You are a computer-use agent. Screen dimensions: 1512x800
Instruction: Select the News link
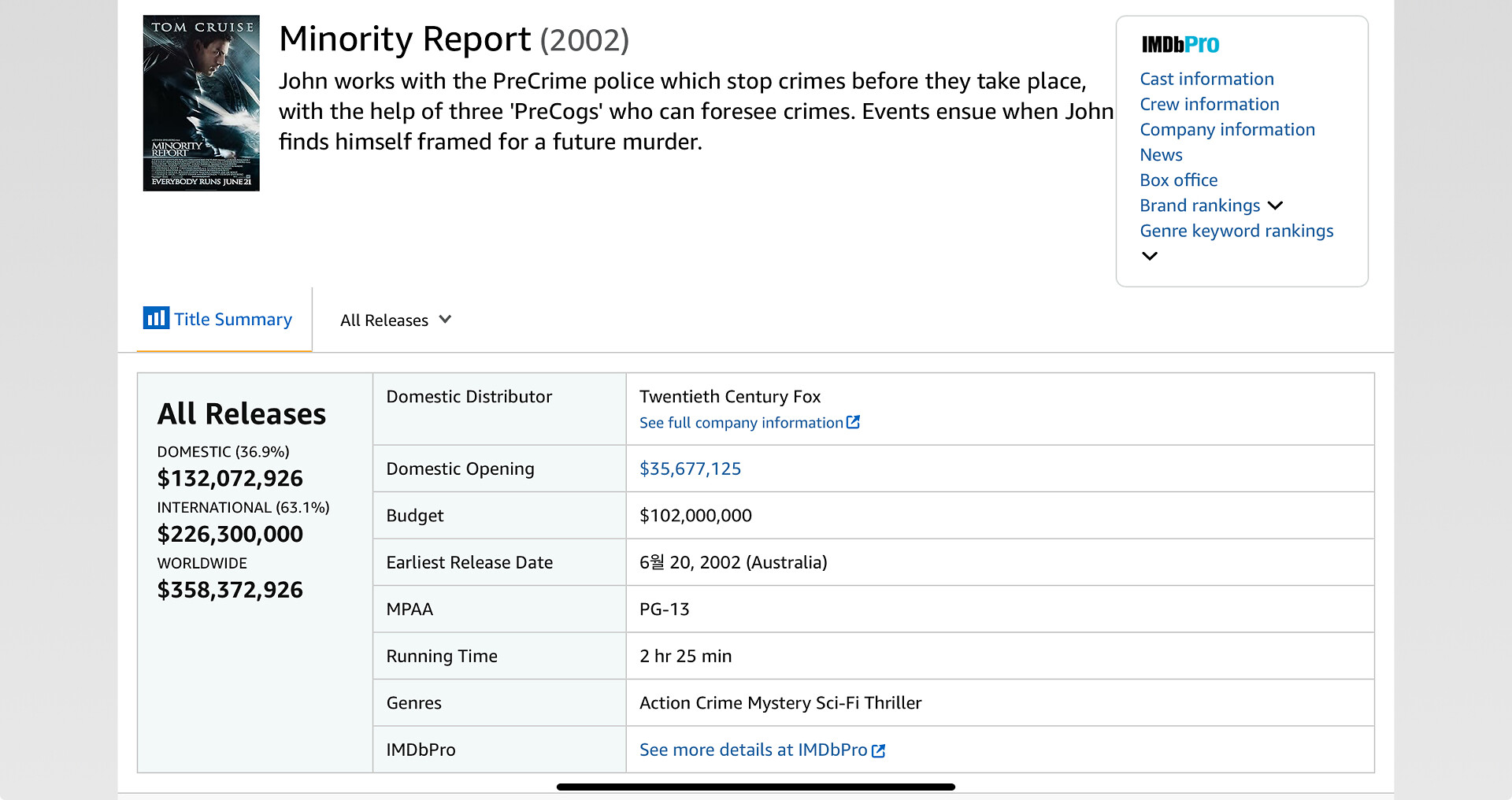pos(1161,155)
